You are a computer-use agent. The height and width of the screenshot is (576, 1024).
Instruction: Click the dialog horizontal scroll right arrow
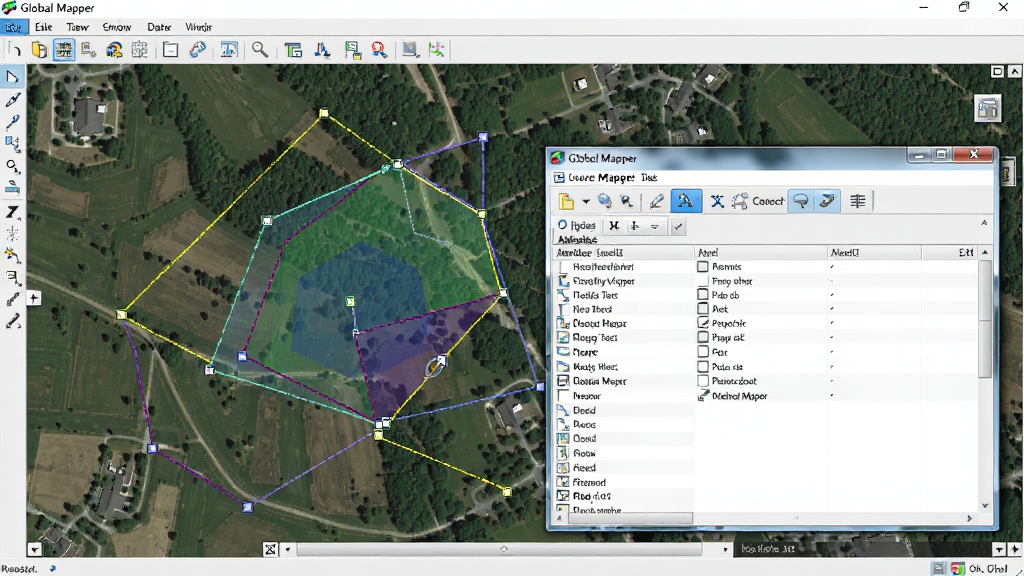coord(969,518)
